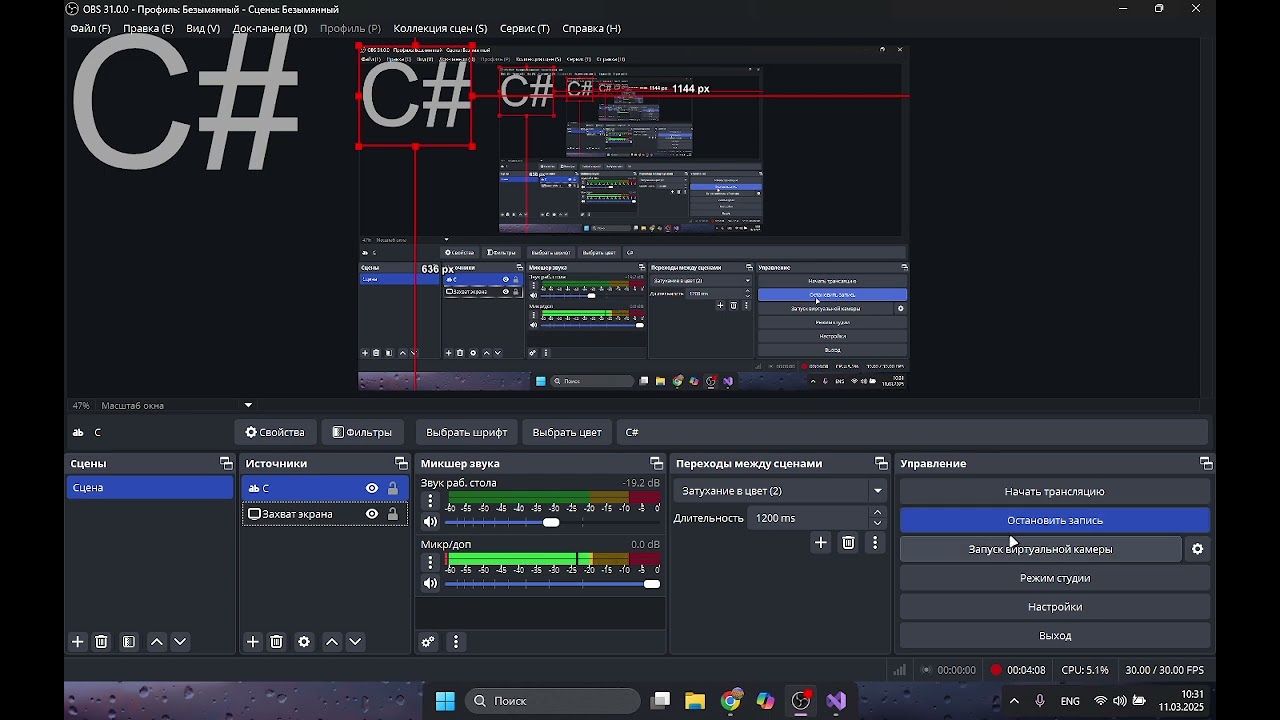Mute desktop audio speaker icon
The width and height of the screenshot is (1280, 720).
[x=430, y=522]
